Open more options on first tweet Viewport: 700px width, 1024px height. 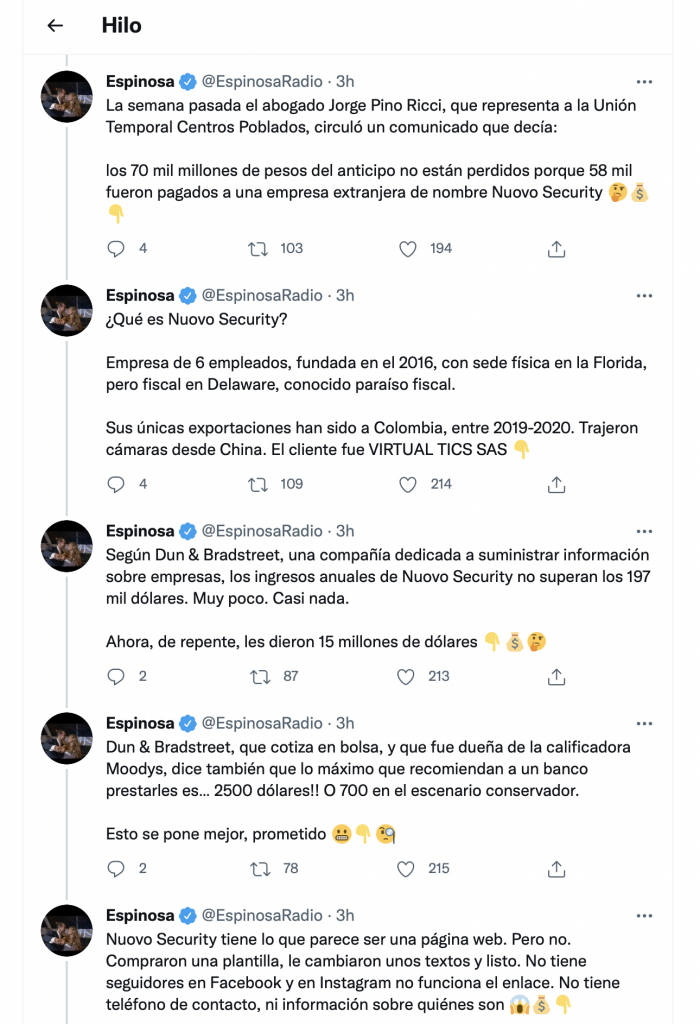[x=645, y=81]
